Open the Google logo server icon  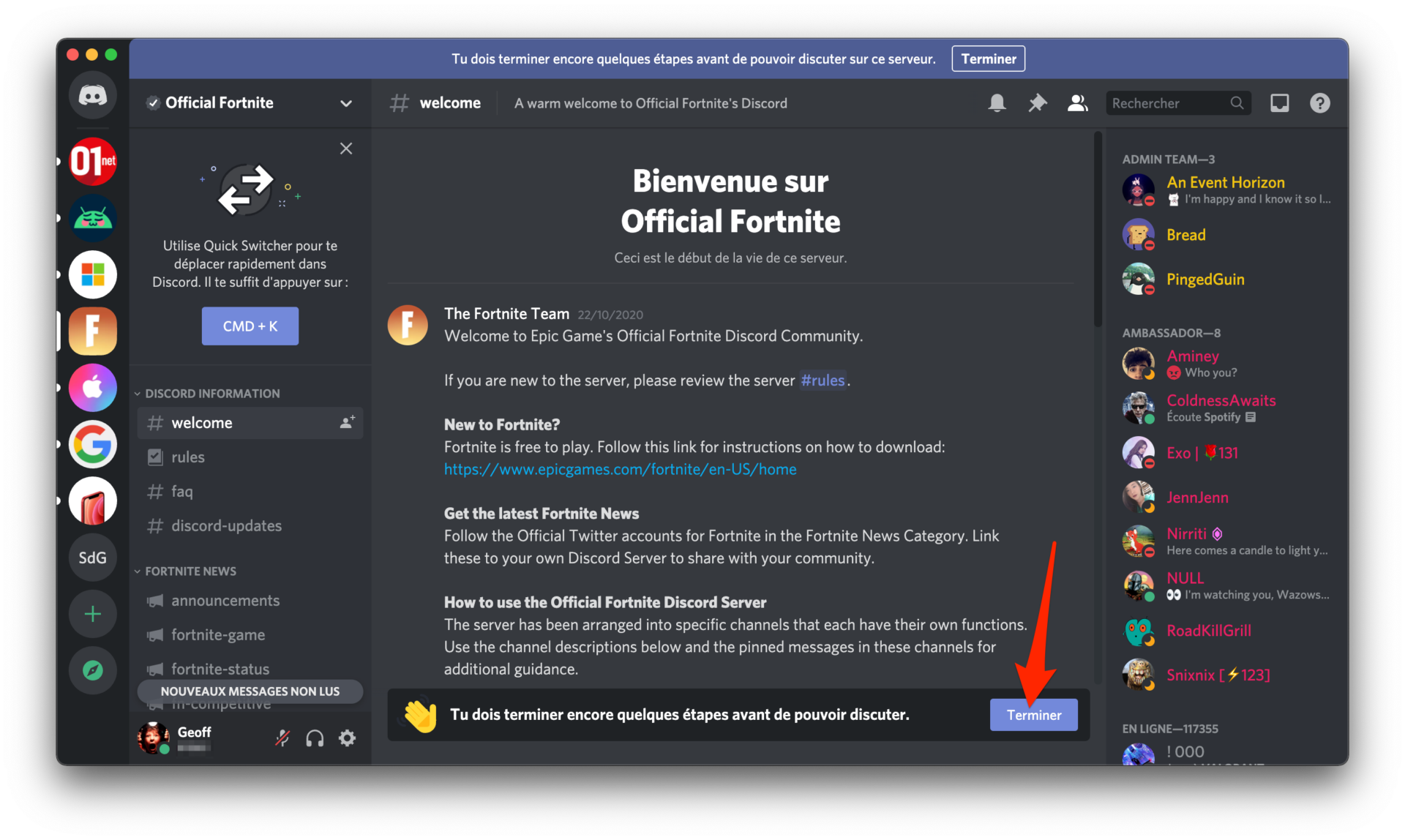pos(93,444)
